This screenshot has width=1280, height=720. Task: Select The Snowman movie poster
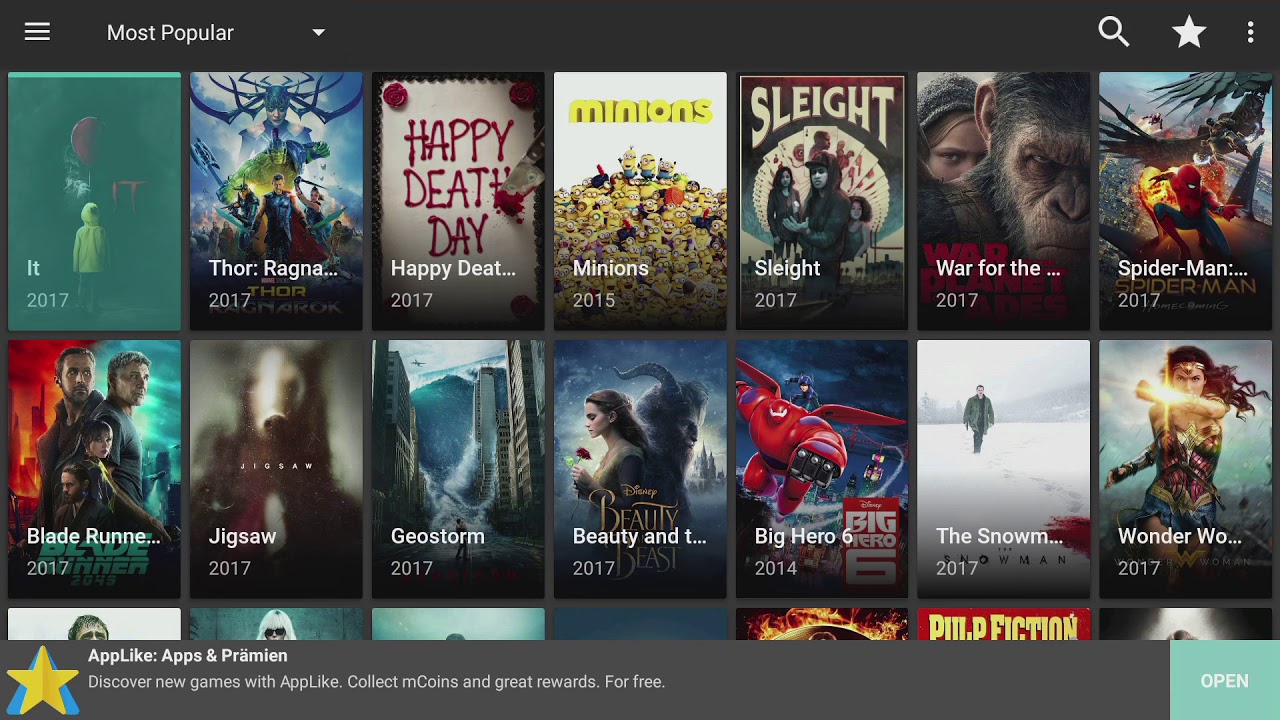coord(1003,469)
